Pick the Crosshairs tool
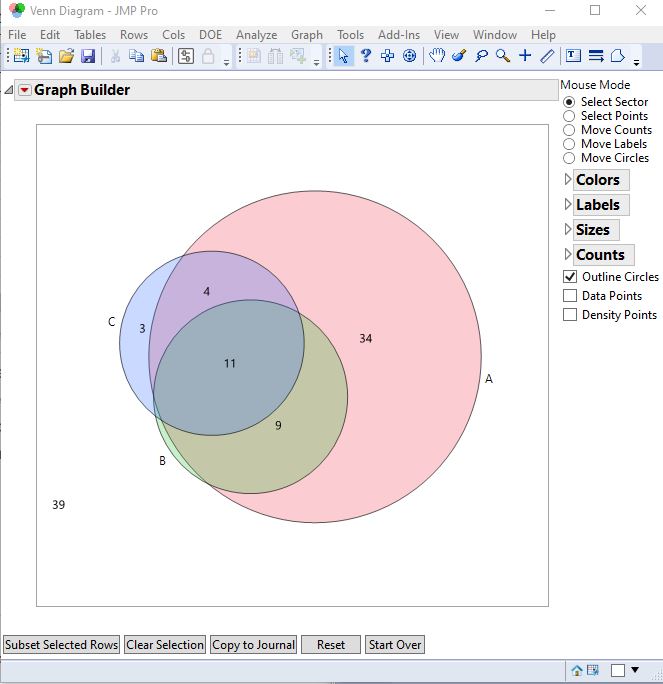The height and width of the screenshot is (684, 663). pos(525,56)
